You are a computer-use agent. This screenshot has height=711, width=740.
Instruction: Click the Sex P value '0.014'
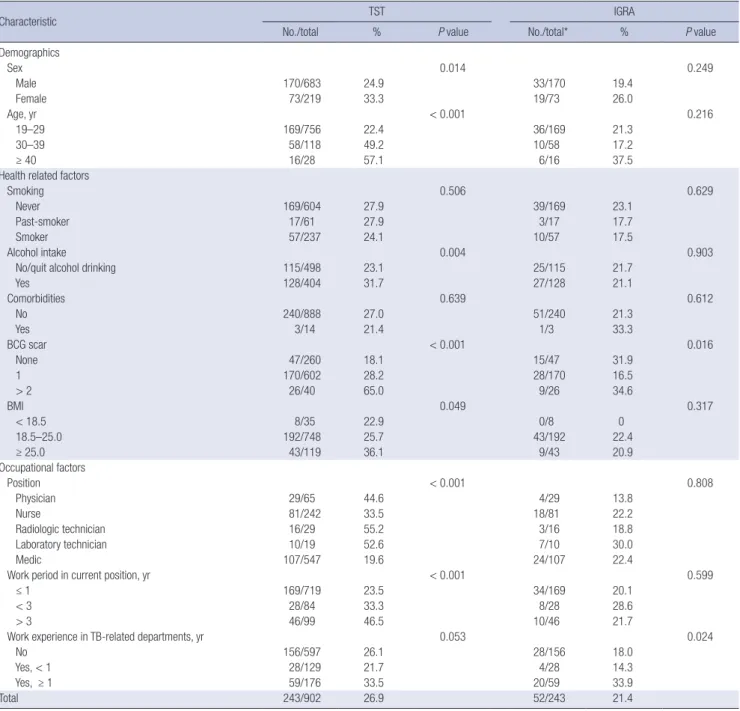[x=453, y=68]
